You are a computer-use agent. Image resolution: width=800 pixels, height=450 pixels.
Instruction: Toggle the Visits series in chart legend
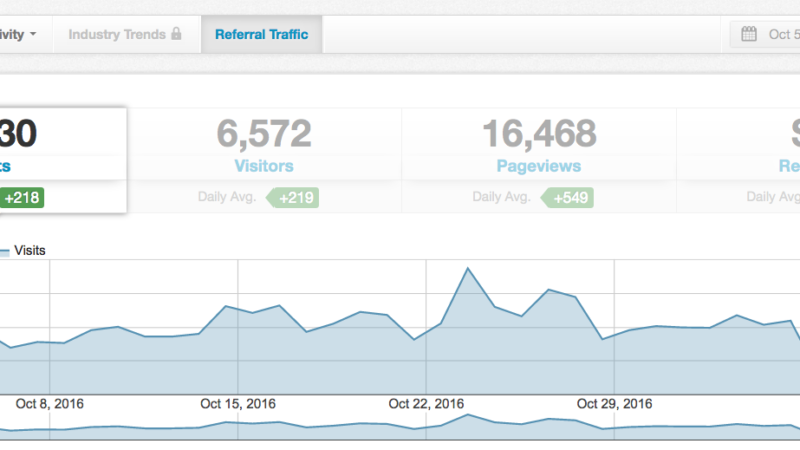(30, 250)
